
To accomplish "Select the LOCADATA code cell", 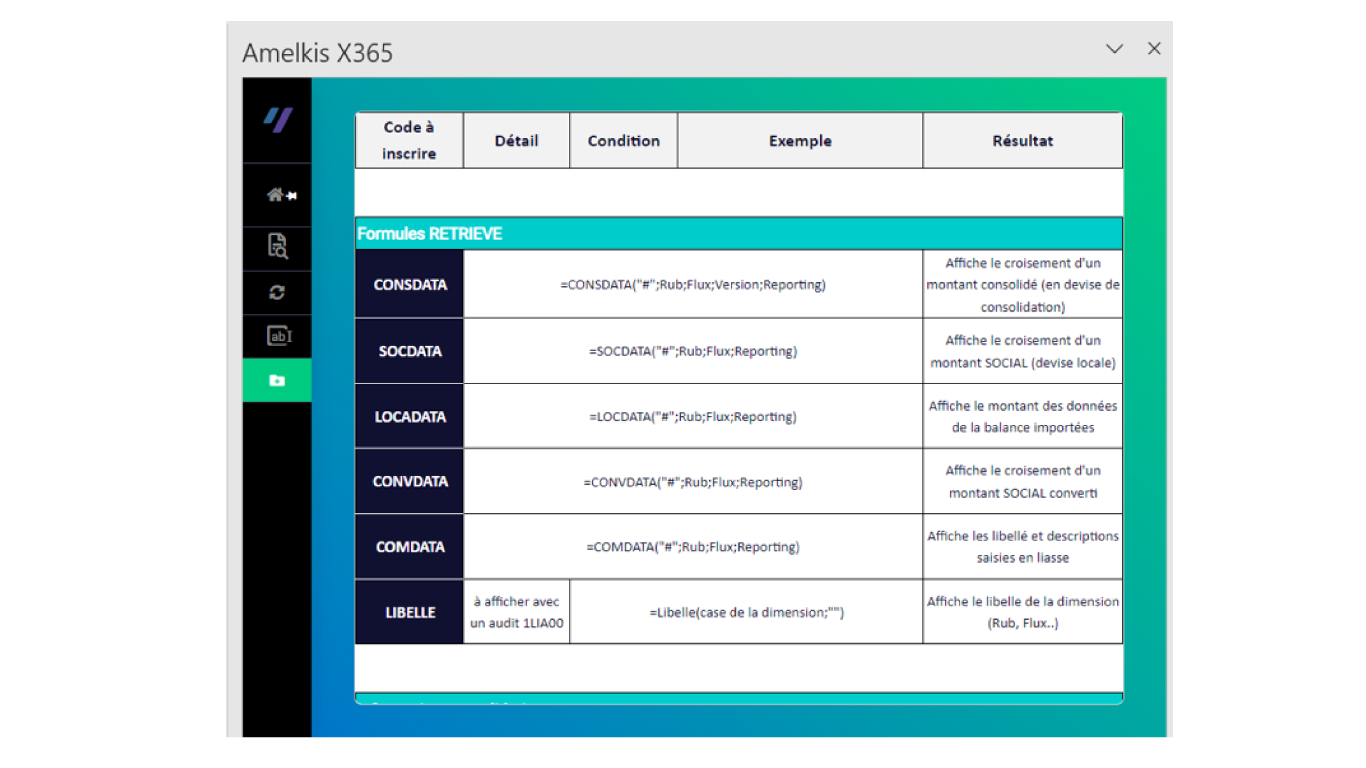I will pos(410,416).
